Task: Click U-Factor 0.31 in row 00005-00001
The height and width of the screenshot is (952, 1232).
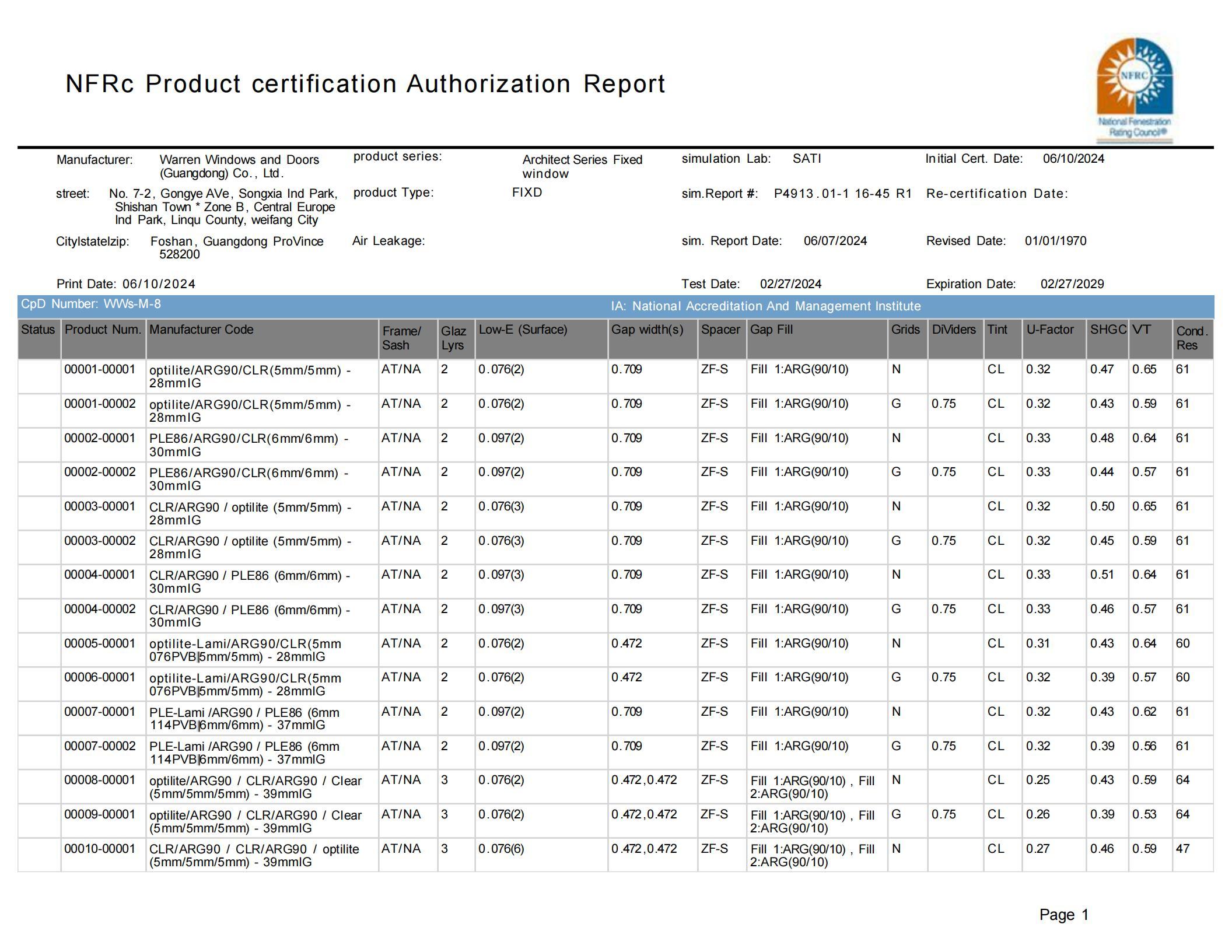Action: point(1038,643)
